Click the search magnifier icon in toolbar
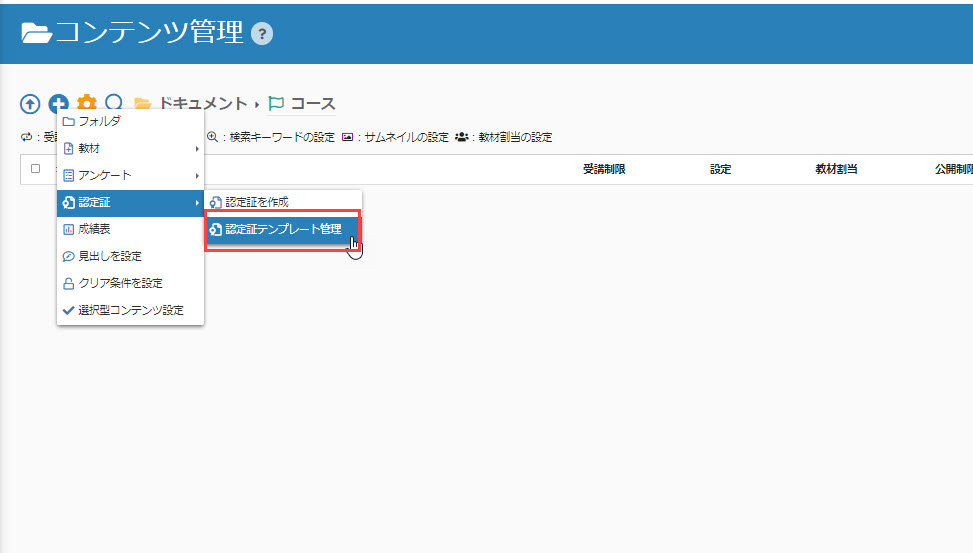Viewport: 973px width, 553px height. [x=114, y=103]
